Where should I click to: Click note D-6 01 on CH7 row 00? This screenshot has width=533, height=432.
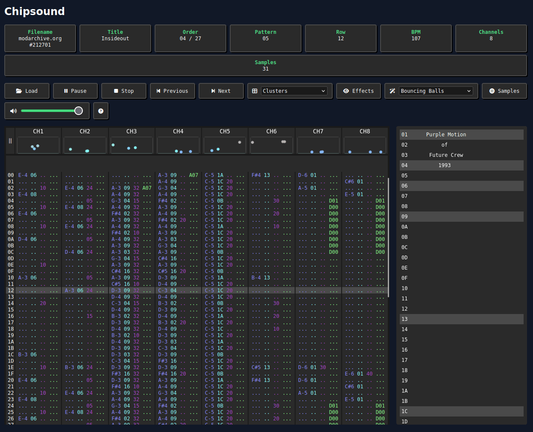tap(307, 175)
